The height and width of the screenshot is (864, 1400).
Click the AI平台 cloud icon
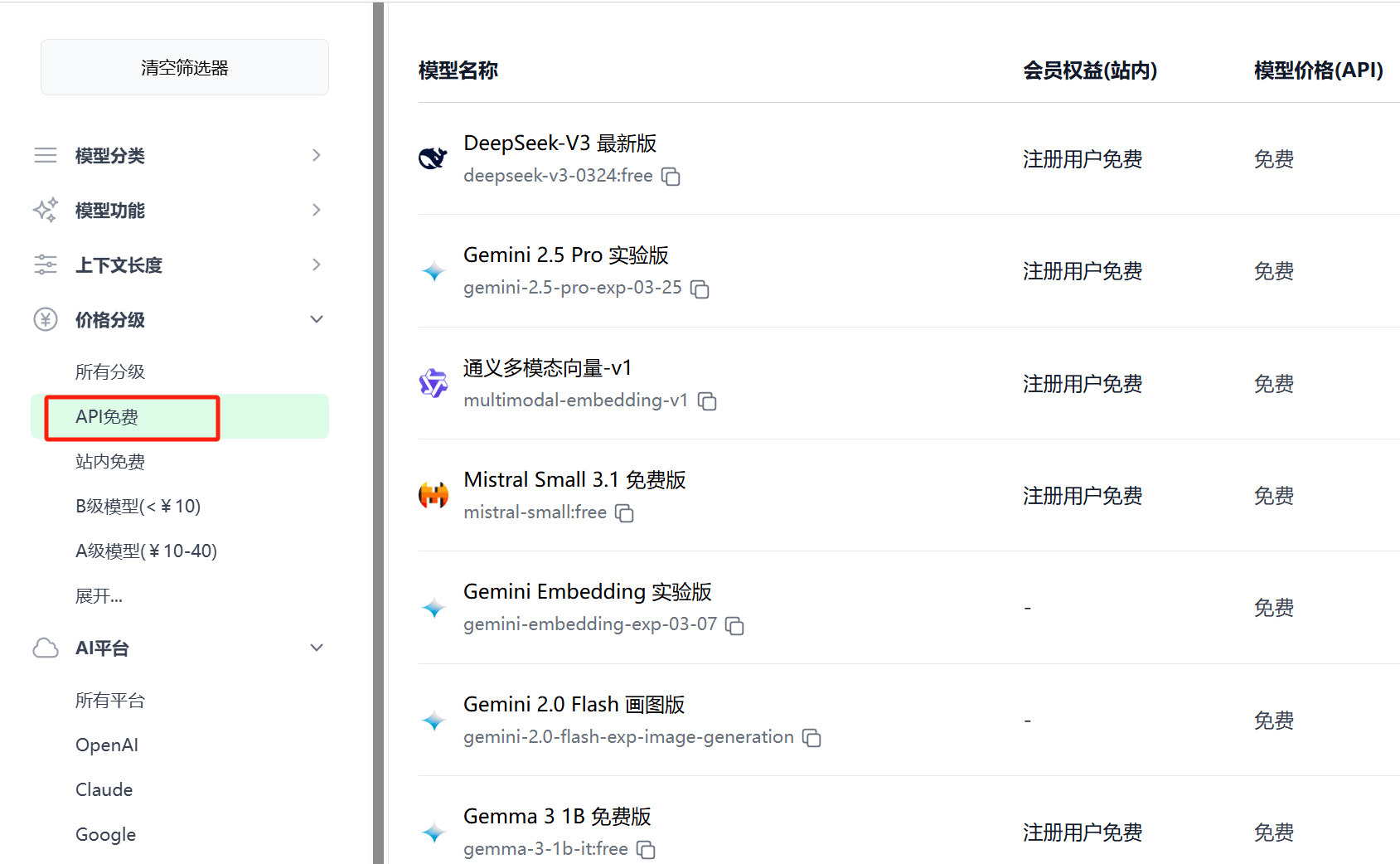46,648
